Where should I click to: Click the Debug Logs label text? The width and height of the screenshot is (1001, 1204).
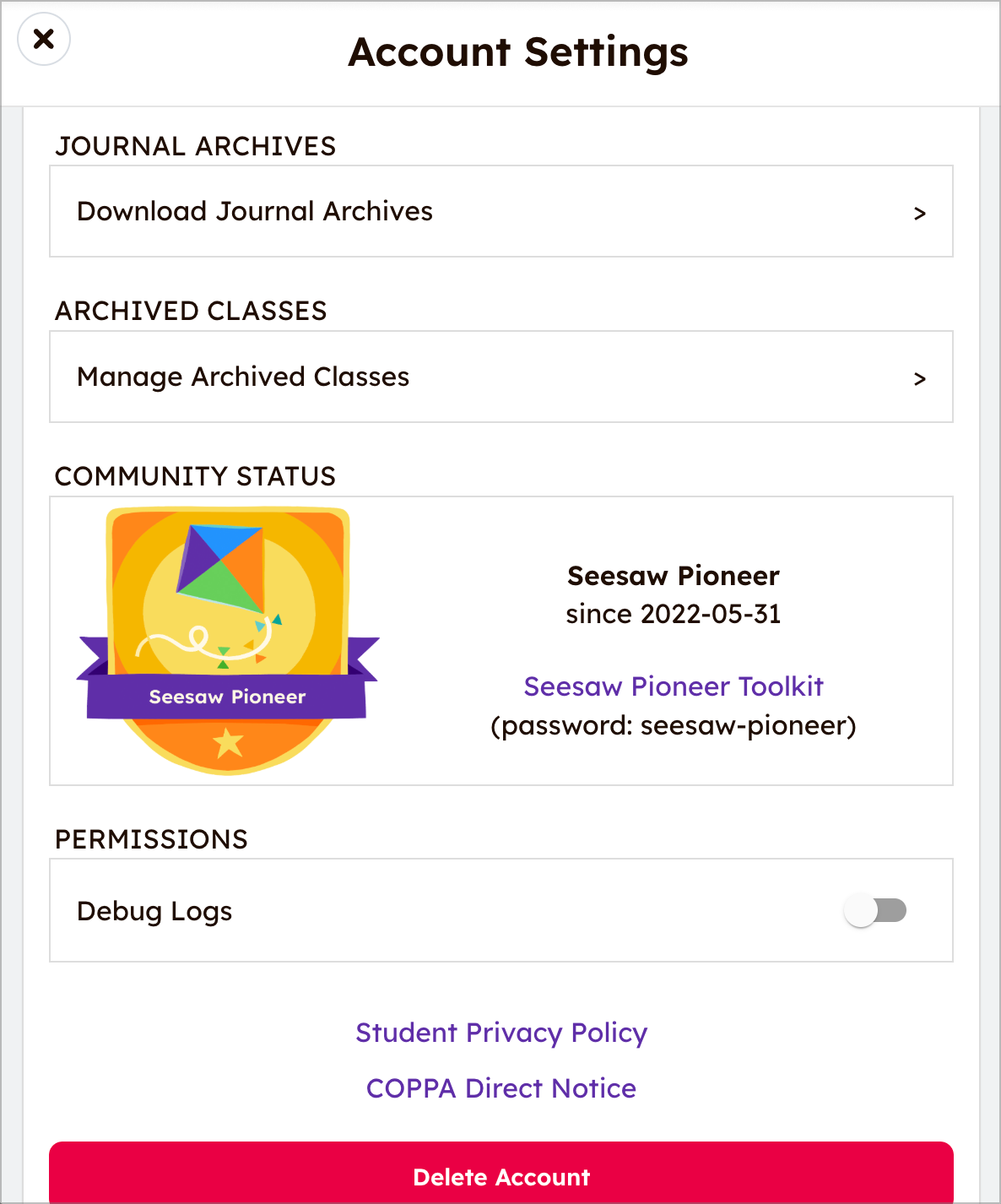point(154,911)
